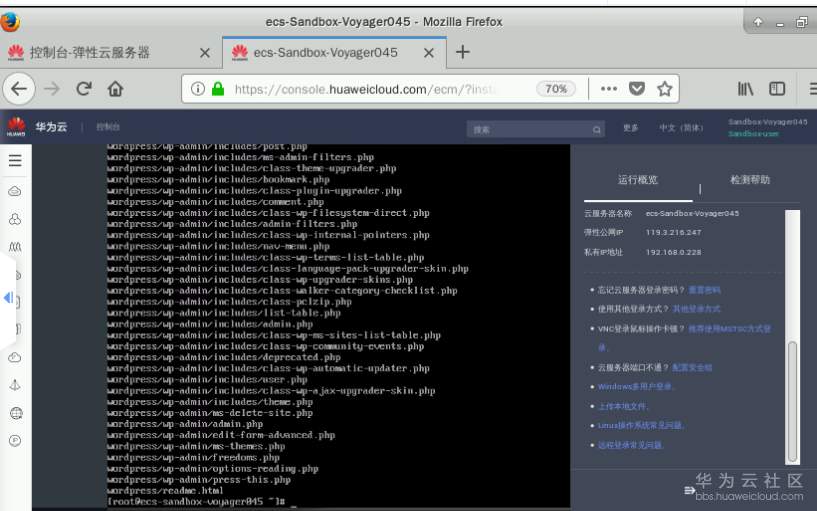Show site information via the info icon
Image resolution: width=817 pixels, height=511 pixels.
(x=197, y=89)
